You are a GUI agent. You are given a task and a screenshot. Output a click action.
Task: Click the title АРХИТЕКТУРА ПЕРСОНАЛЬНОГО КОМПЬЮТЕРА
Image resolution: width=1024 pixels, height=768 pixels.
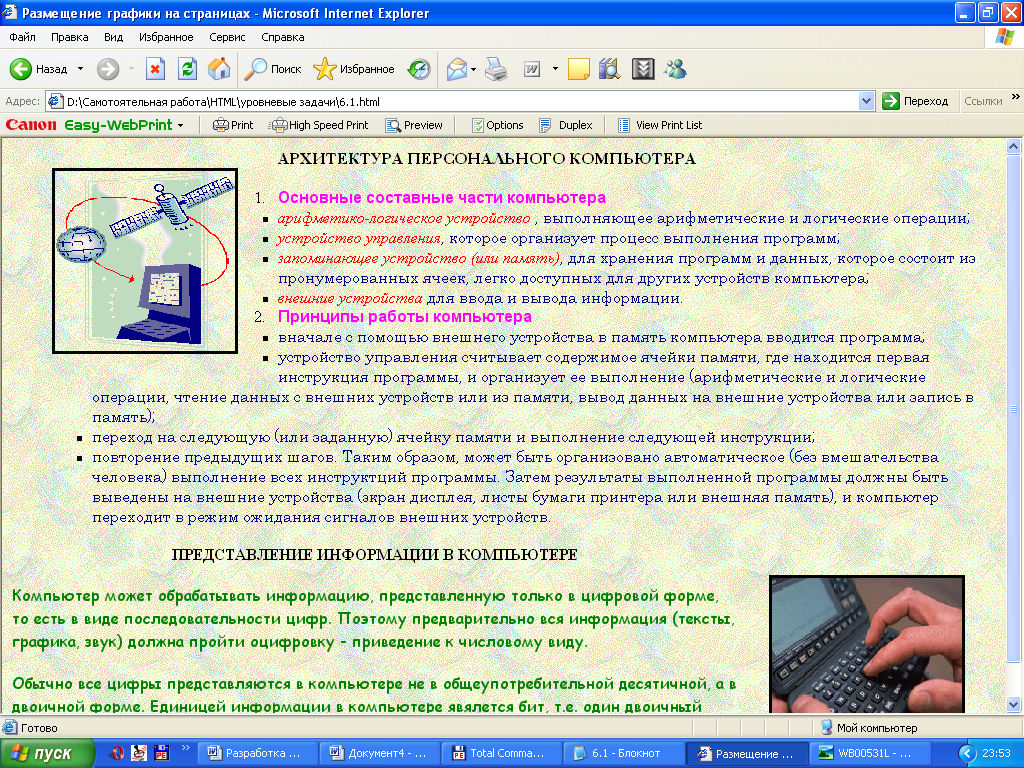pyautogui.click(x=487, y=159)
